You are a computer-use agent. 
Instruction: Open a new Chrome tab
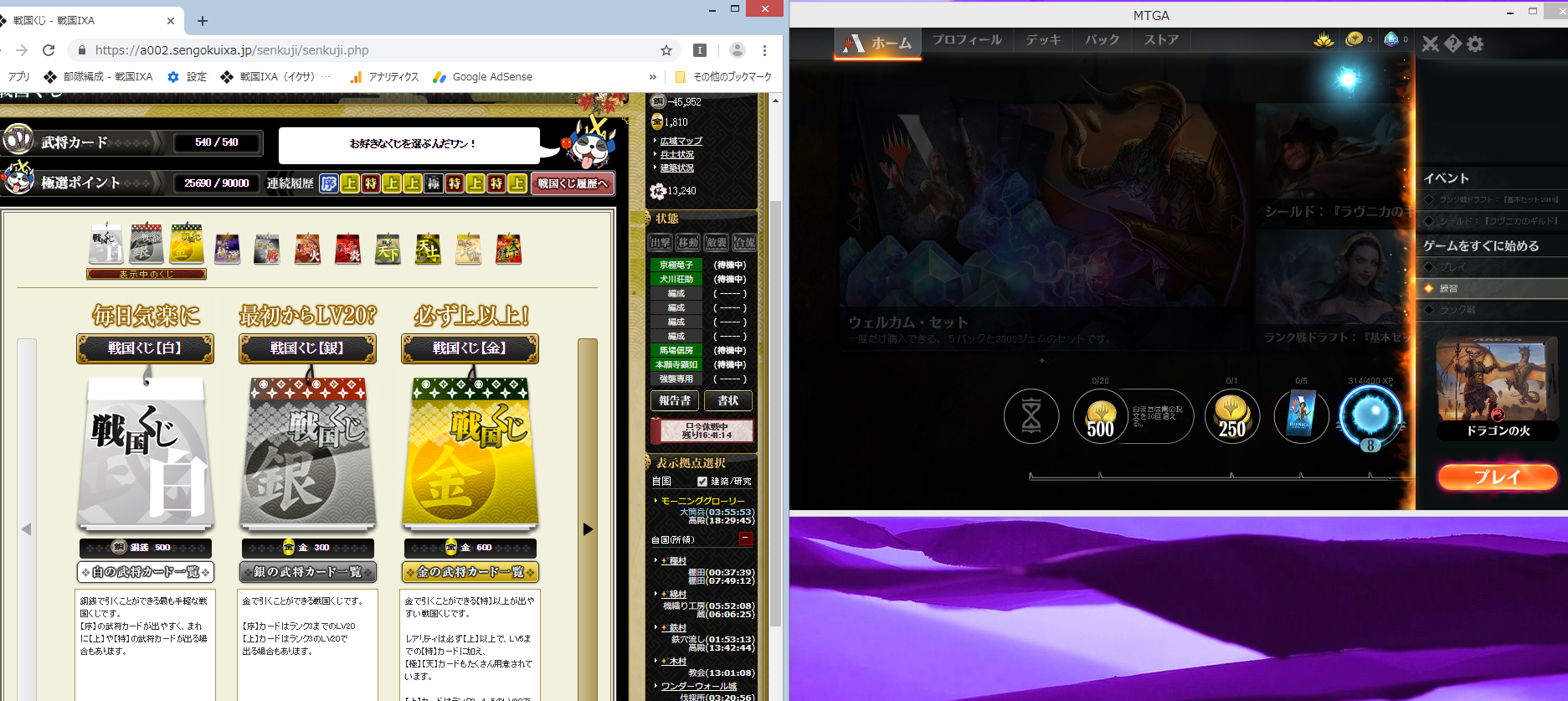tap(203, 20)
